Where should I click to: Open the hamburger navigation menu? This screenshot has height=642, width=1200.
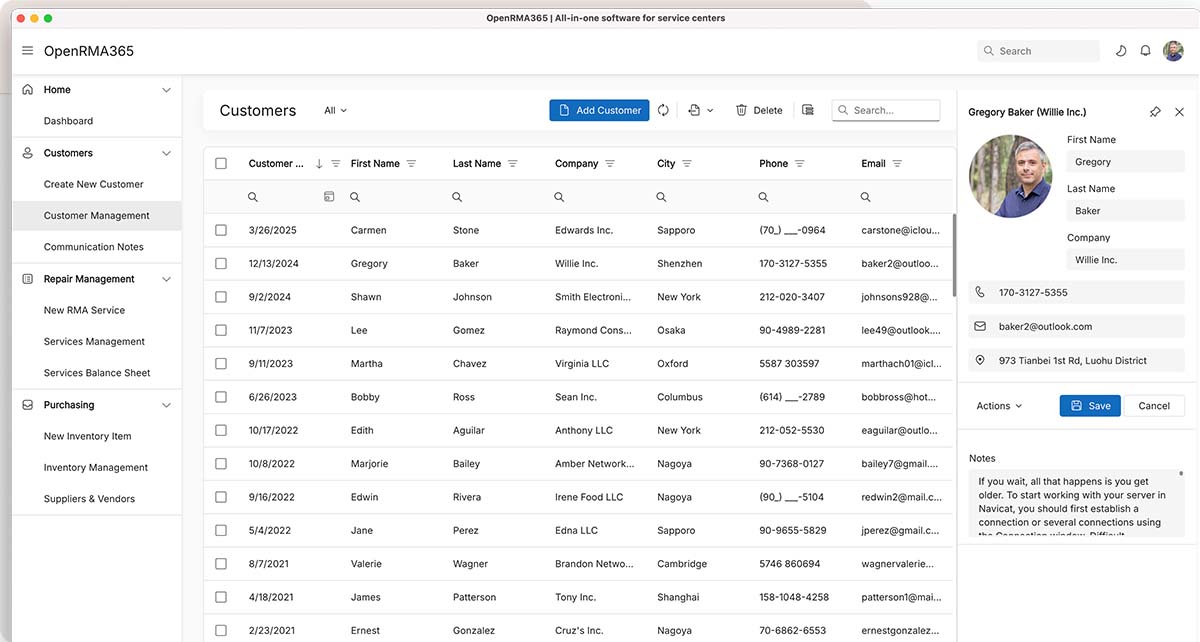coord(27,51)
